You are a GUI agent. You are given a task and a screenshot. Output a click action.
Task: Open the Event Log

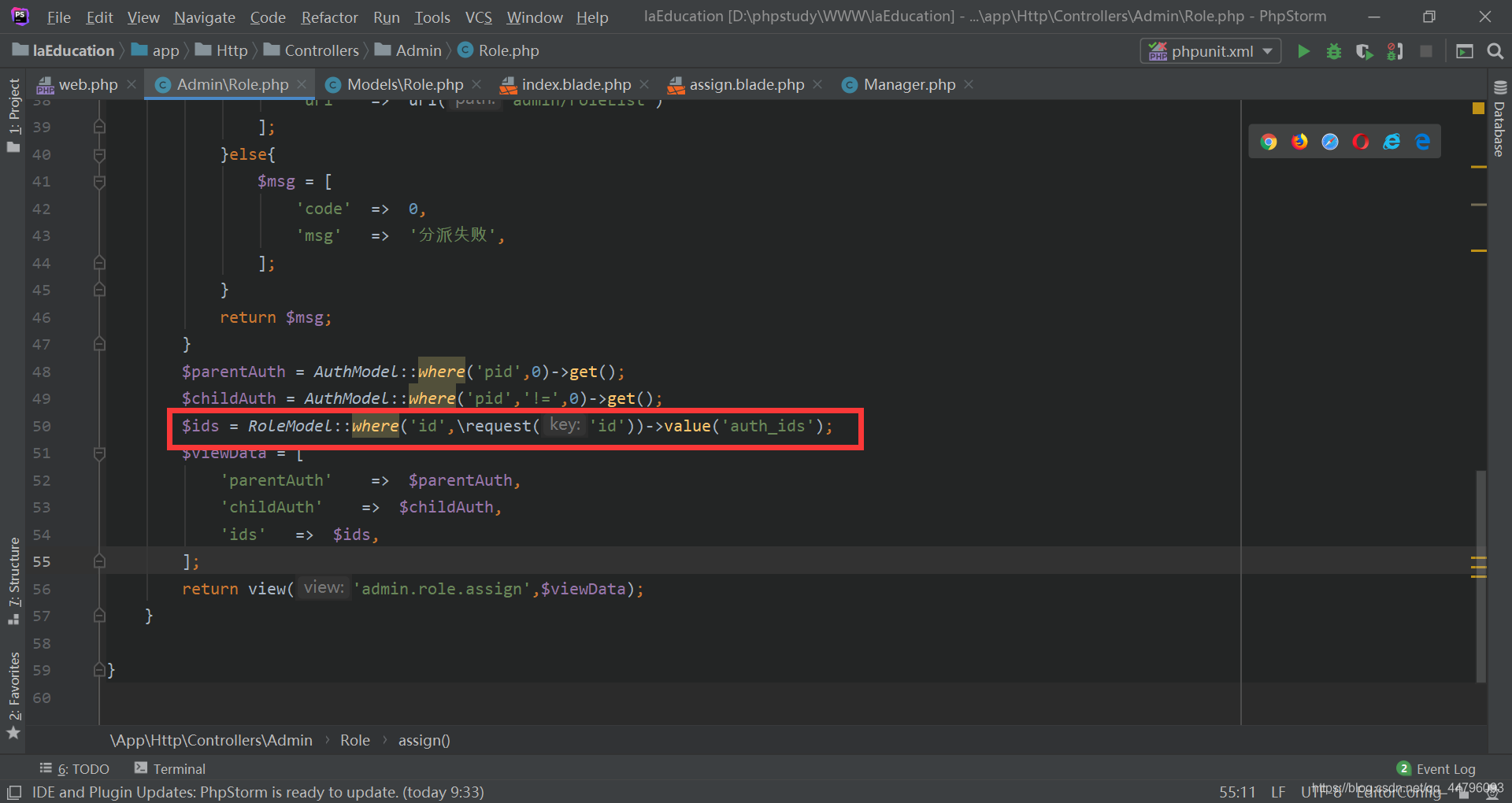1436,769
